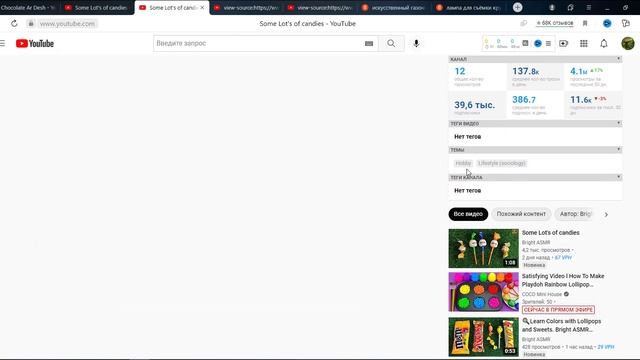The width and height of the screenshot is (640, 360).
Task: Open the YouTube hamburger guide menu
Action: click(3, 43)
